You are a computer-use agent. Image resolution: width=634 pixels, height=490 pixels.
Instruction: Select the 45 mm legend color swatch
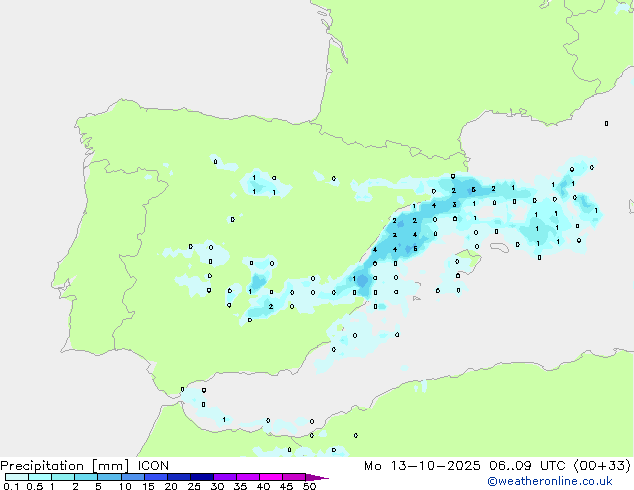pyautogui.click(x=294, y=477)
